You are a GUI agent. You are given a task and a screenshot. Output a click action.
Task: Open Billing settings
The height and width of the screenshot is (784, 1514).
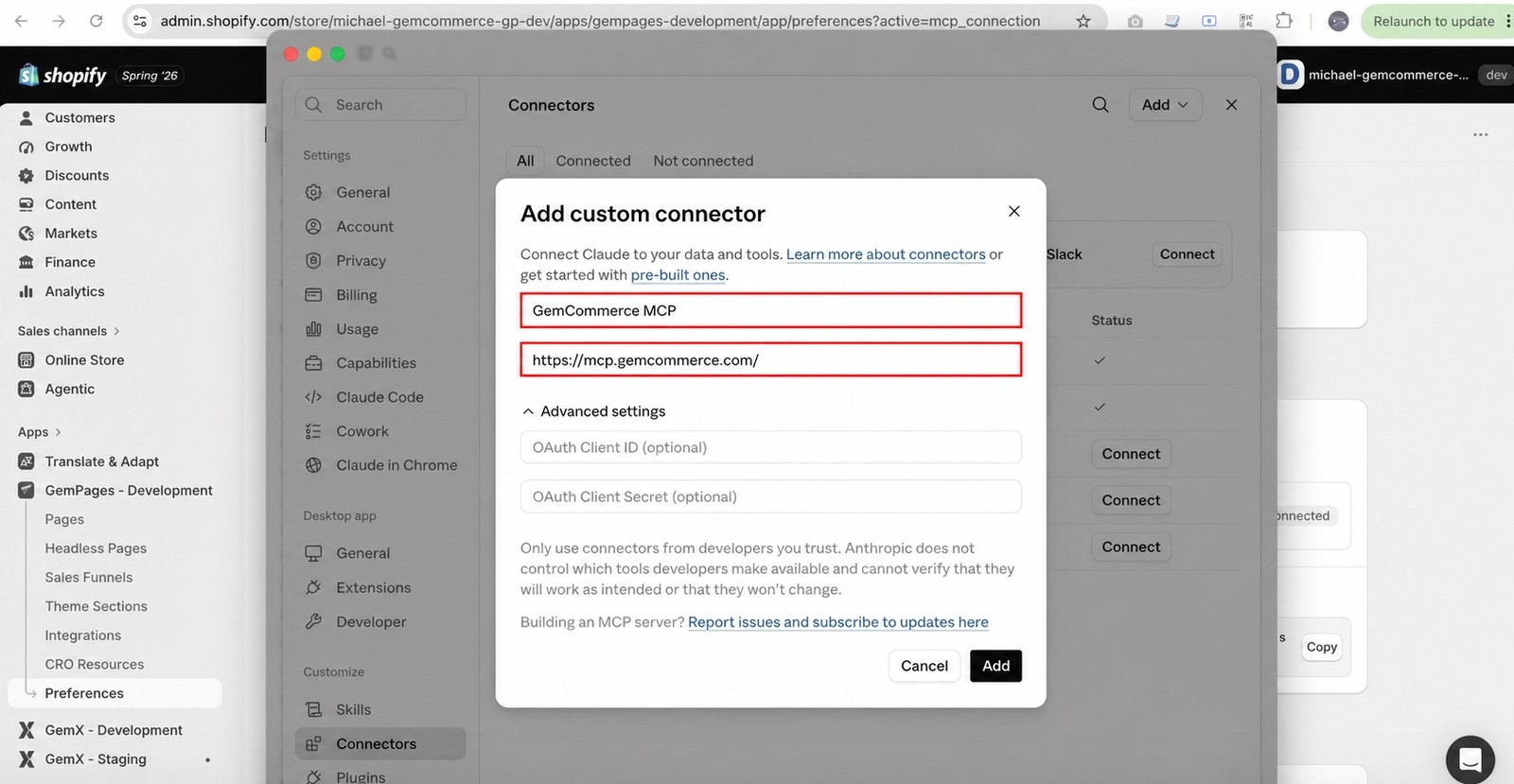point(356,294)
